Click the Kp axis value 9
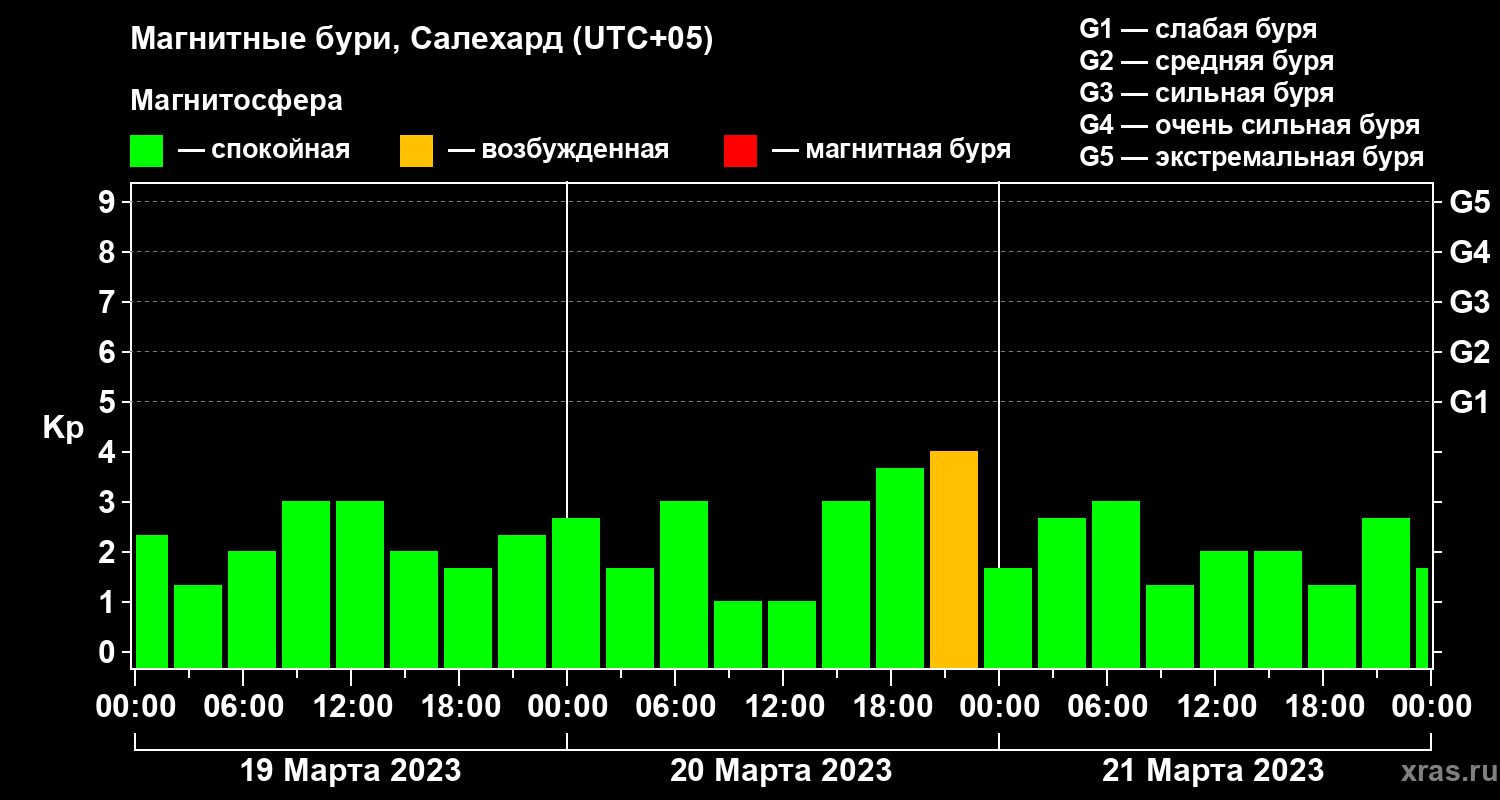The width and height of the screenshot is (1500, 800). [x=109, y=202]
